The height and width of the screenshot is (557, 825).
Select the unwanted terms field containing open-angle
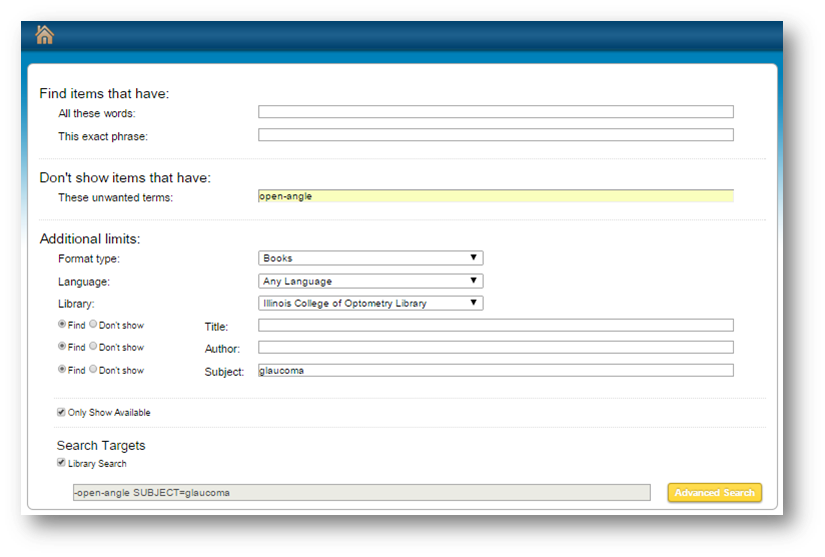pyautogui.click(x=496, y=196)
